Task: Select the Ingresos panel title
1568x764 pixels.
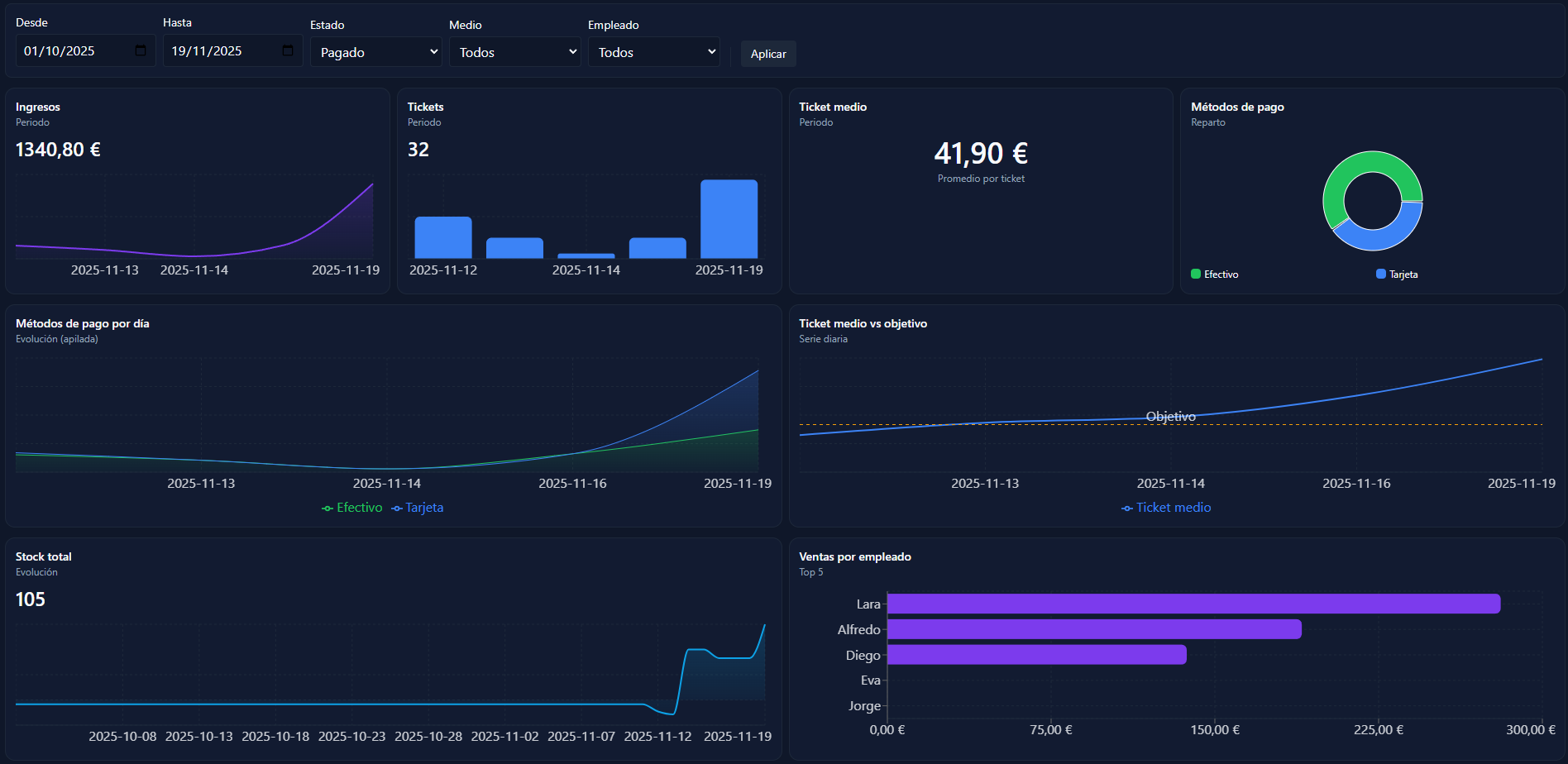Action: [x=37, y=107]
